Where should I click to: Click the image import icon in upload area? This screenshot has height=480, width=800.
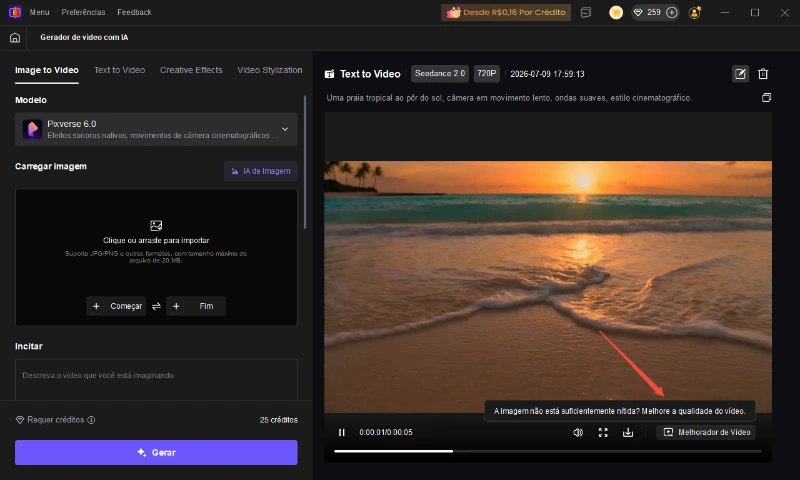[156, 225]
